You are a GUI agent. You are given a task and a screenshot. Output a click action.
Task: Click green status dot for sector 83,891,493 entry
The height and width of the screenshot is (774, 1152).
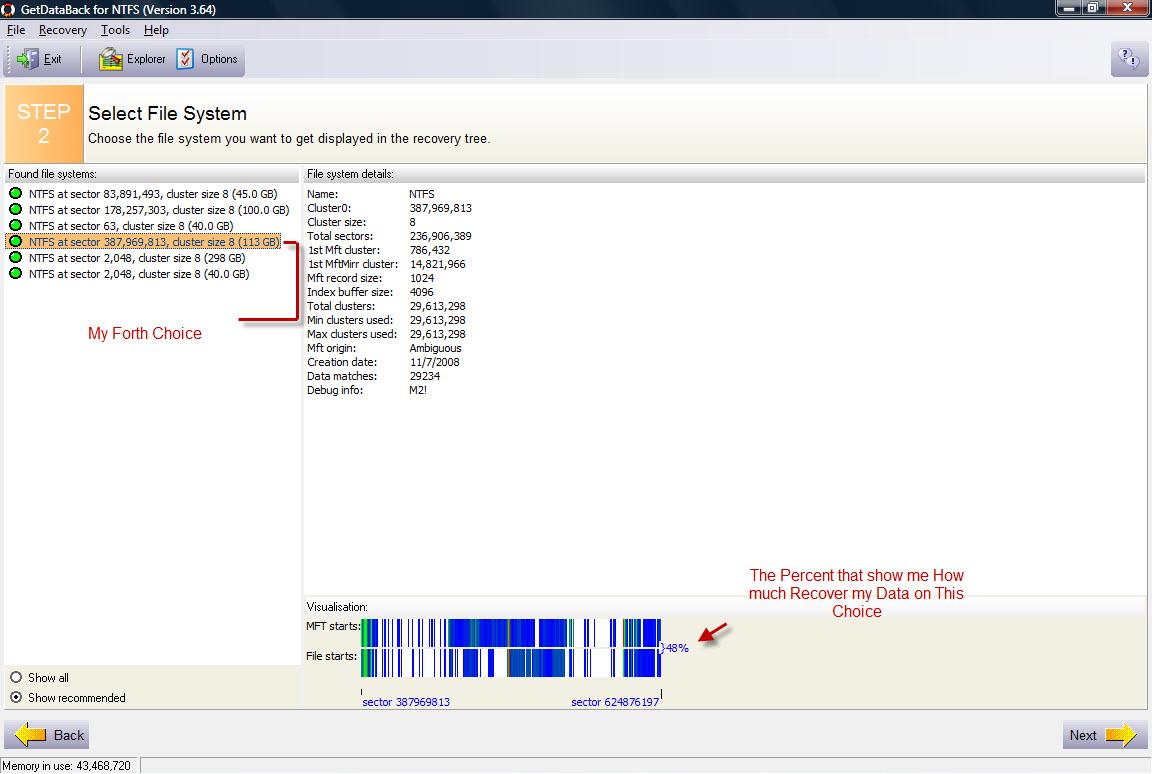15,194
